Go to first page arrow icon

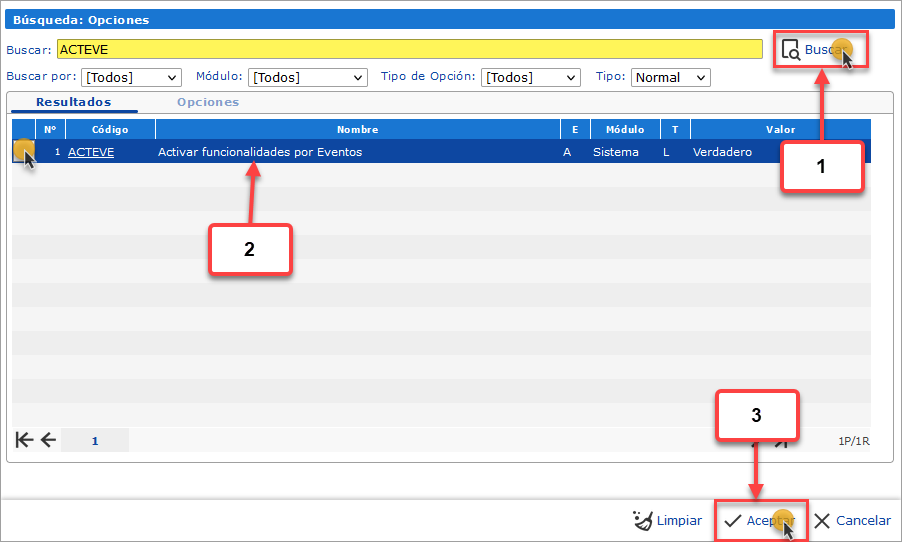(x=24, y=440)
